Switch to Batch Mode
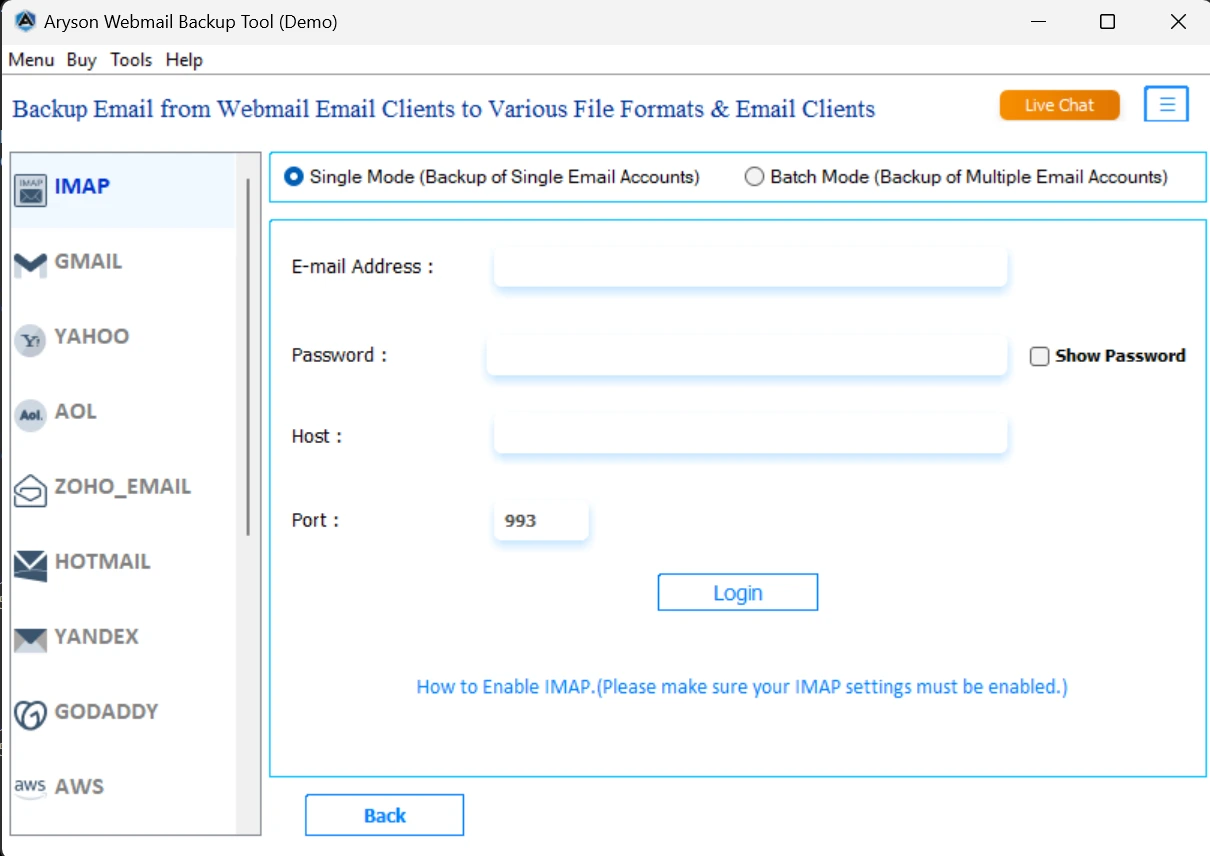 coord(755,176)
